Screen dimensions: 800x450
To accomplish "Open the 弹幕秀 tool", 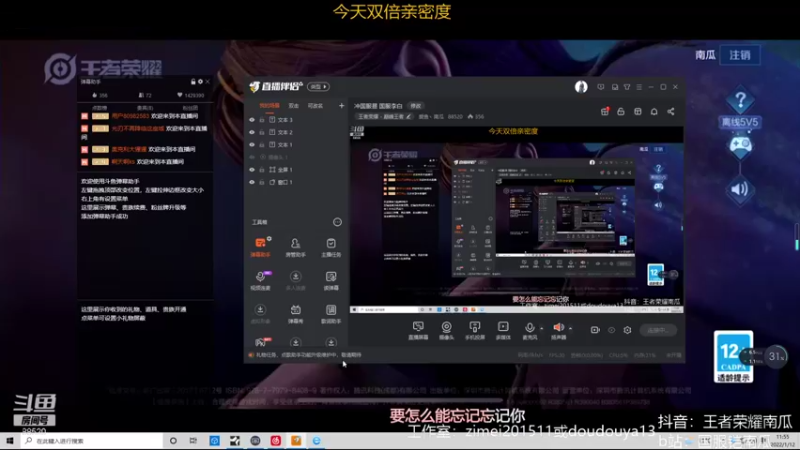I will (295, 313).
